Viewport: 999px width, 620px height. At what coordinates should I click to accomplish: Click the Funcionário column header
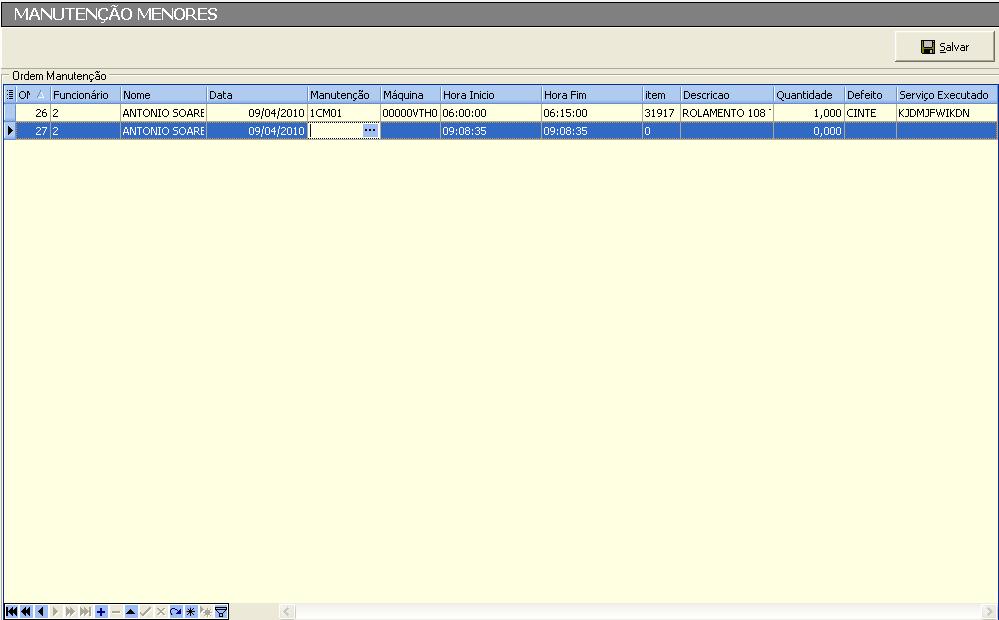click(85, 95)
